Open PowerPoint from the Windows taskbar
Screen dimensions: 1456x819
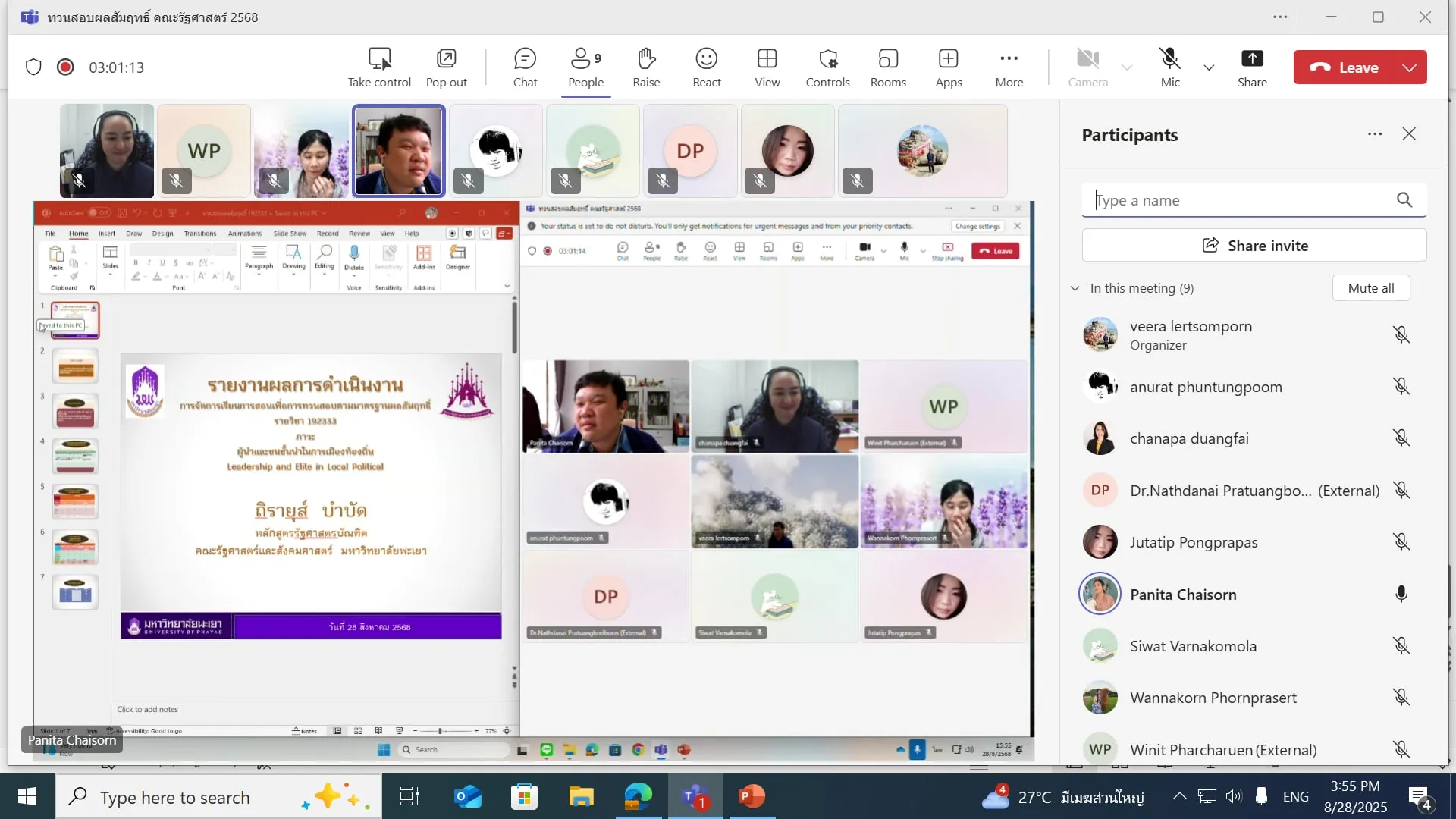tap(751, 796)
